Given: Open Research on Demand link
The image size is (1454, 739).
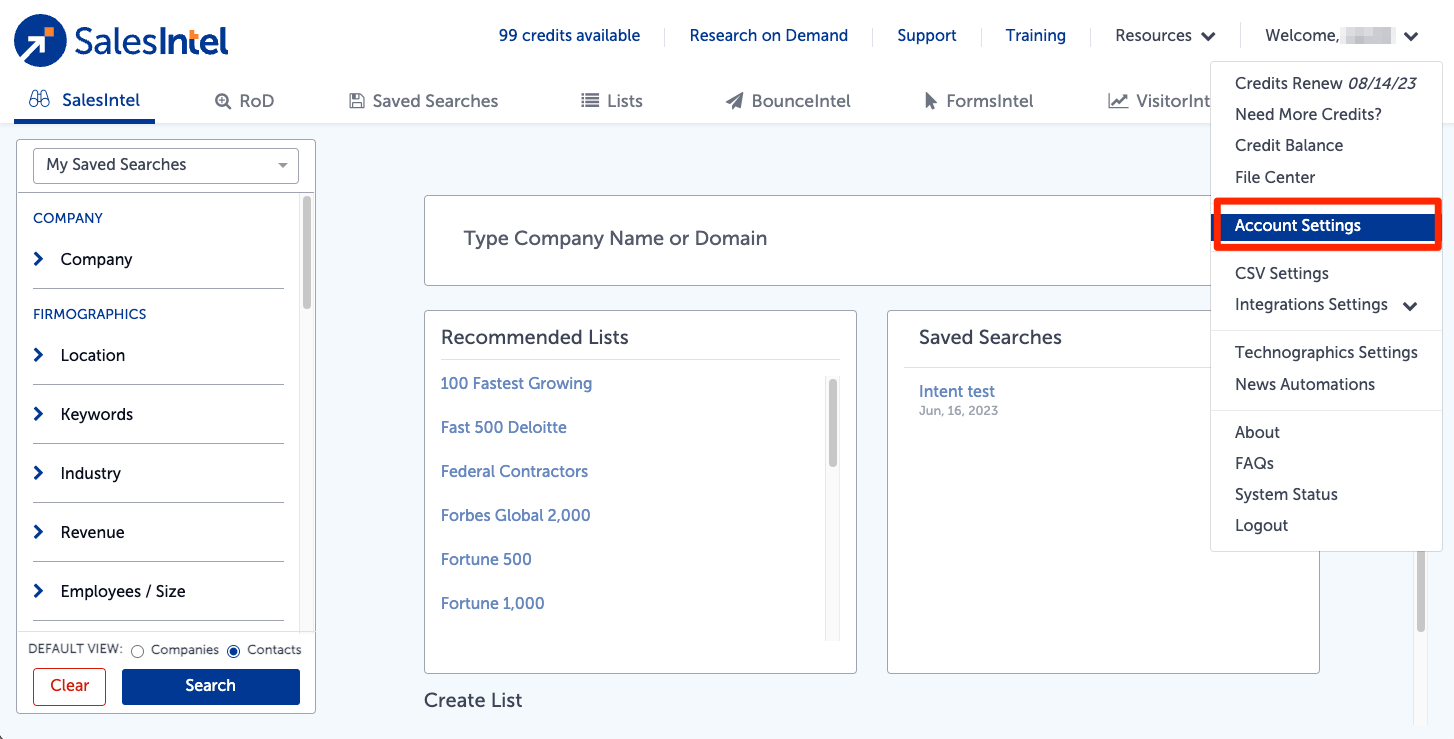Looking at the screenshot, I should [769, 36].
